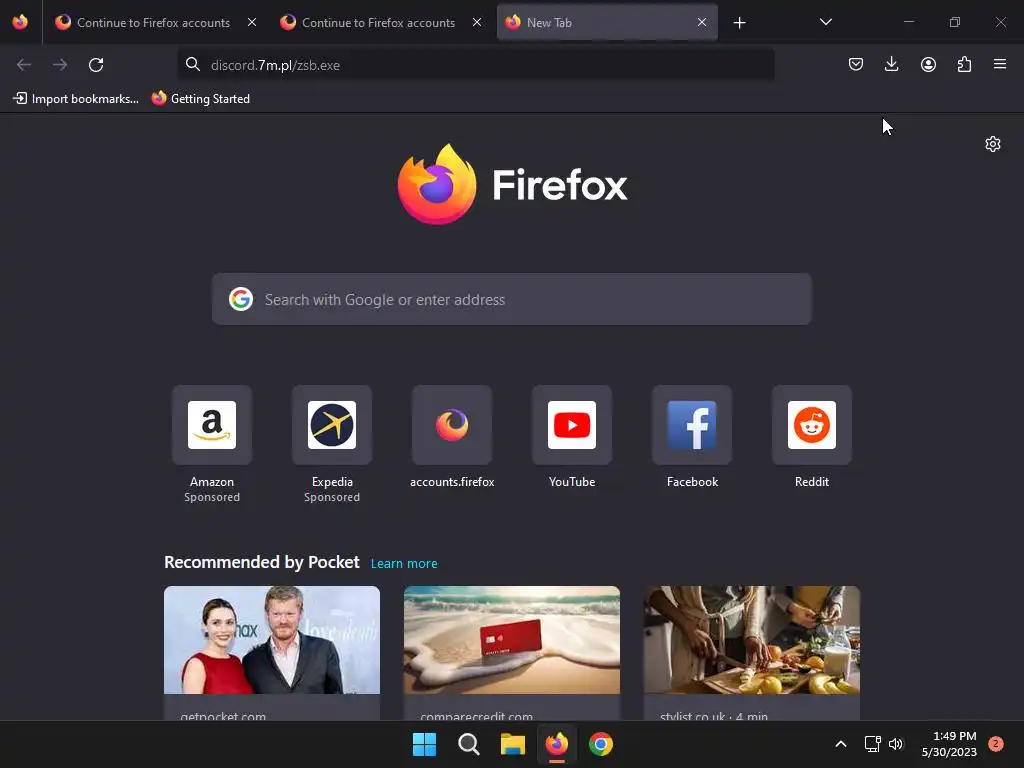Expand the list all tabs dropdown

tap(825, 22)
